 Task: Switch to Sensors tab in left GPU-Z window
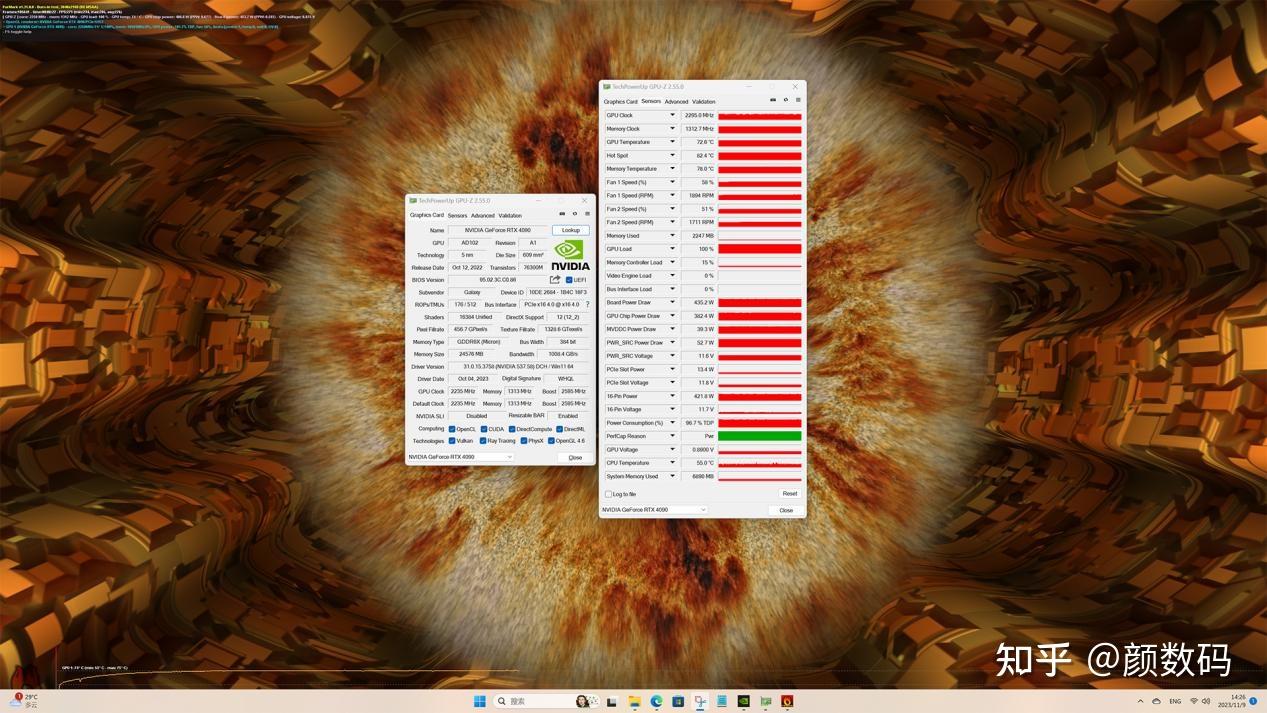tap(457, 215)
